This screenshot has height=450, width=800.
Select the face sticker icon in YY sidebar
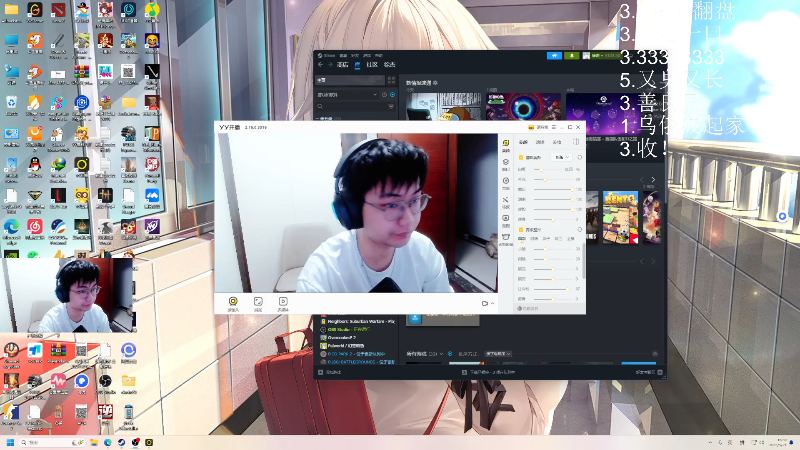[506, 162]
